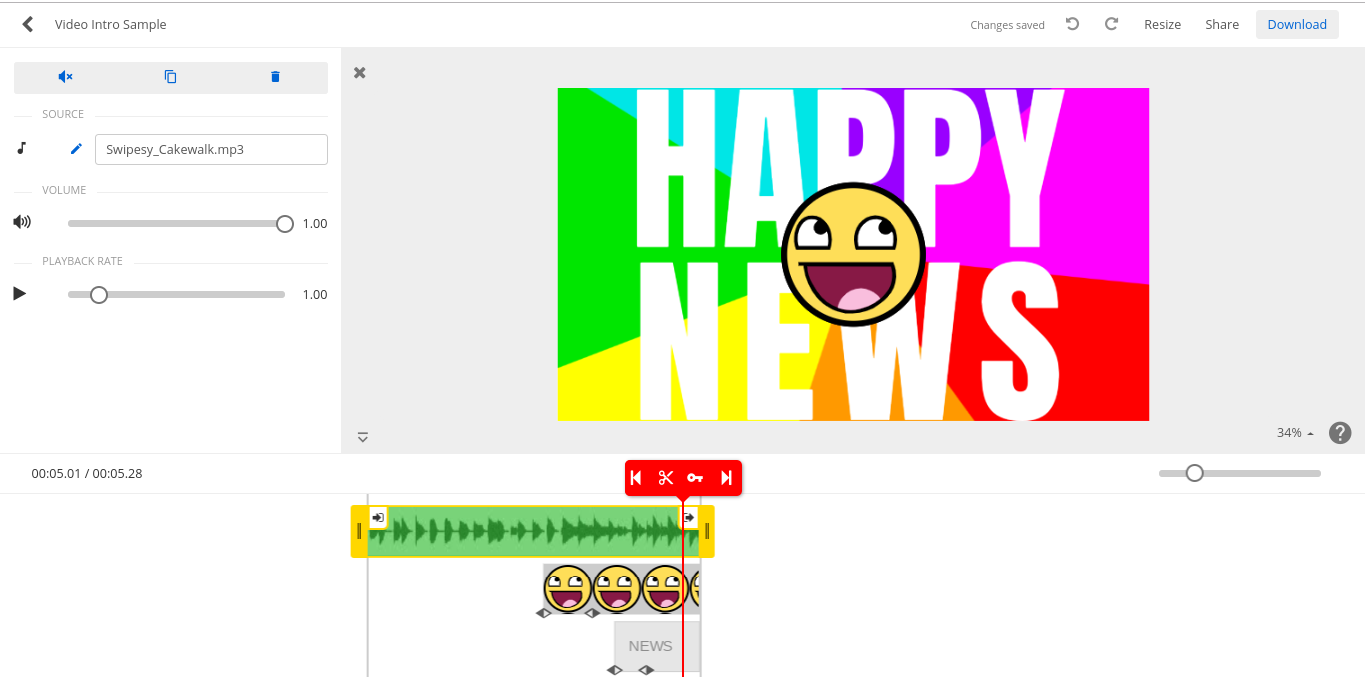This screenshot has height=677, width=1365.
Task: Open the Resize option
Action: [x=1163, y=24]
